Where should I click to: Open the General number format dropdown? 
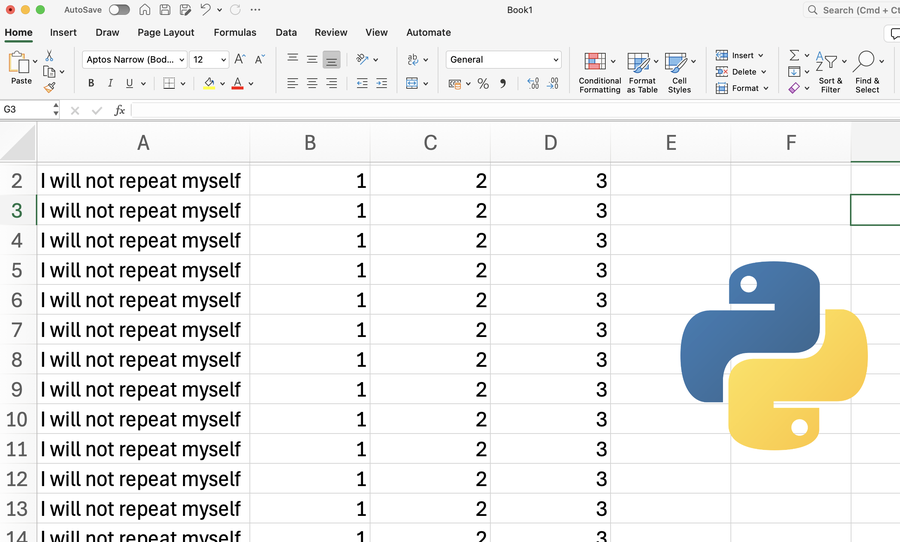(x=503, y=60)
